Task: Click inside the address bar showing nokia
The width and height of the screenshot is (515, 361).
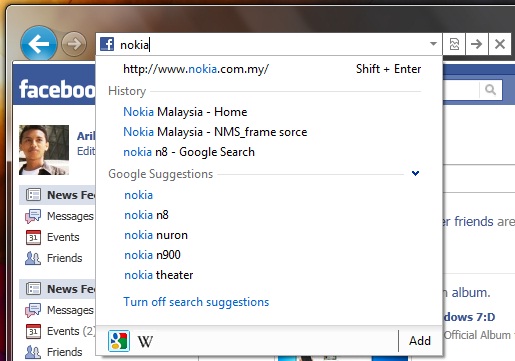Action: pos(270,44)
